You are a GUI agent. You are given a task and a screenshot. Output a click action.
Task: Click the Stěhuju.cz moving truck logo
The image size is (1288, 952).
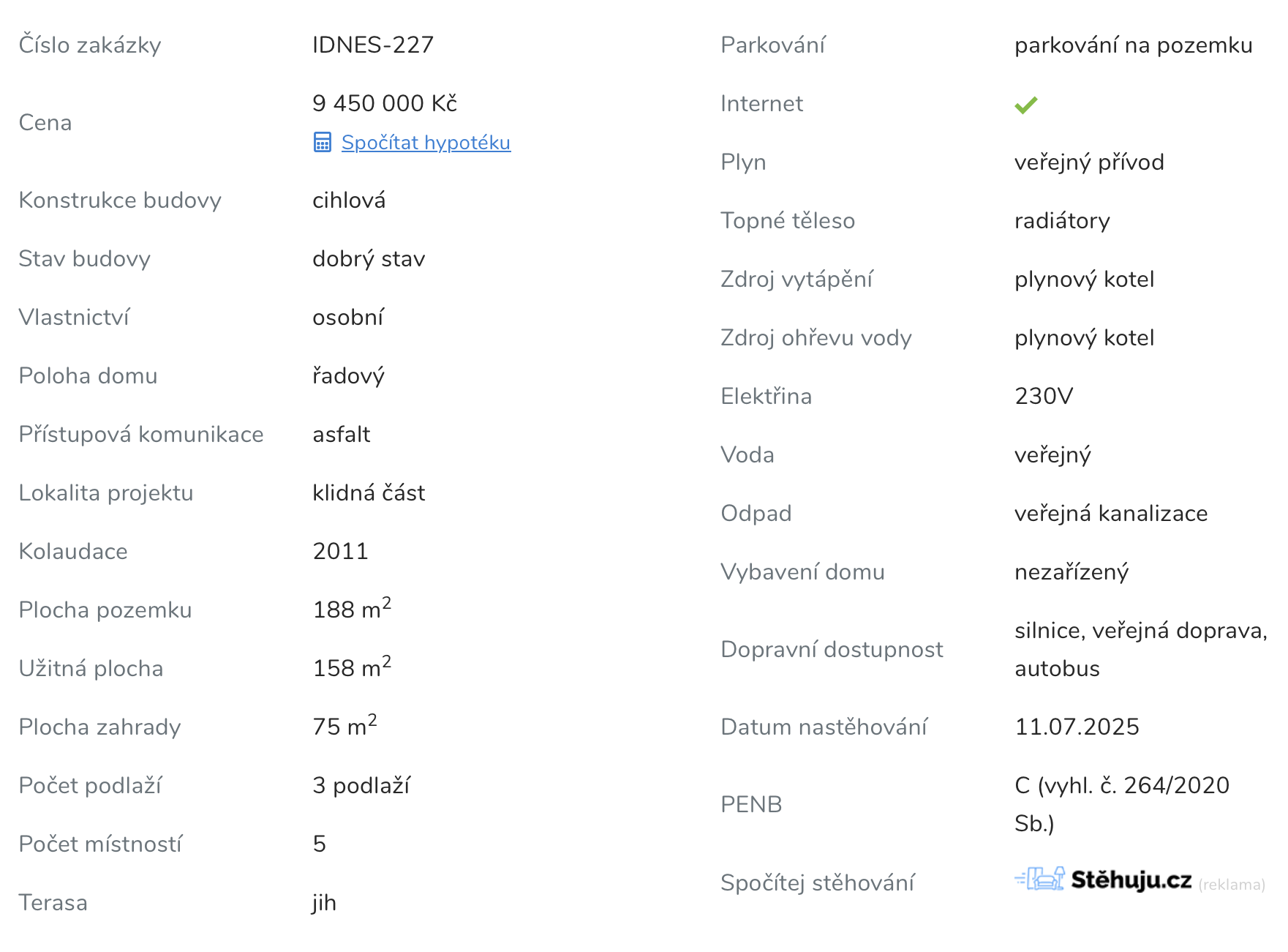point(1039,878)
